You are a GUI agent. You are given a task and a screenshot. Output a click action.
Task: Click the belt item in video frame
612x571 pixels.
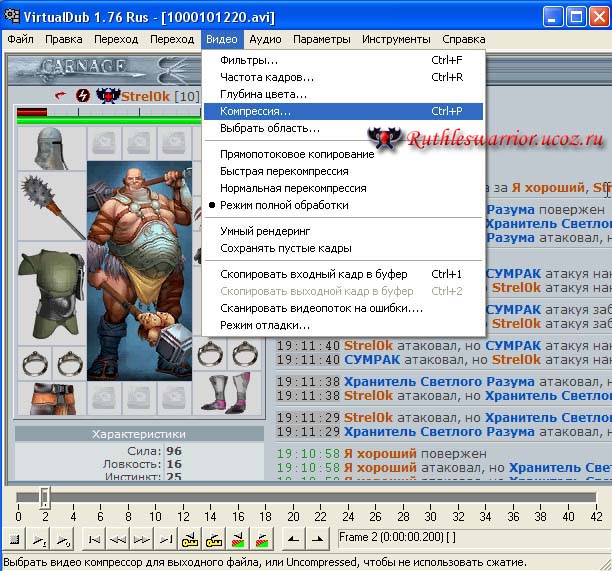(52, 398)
